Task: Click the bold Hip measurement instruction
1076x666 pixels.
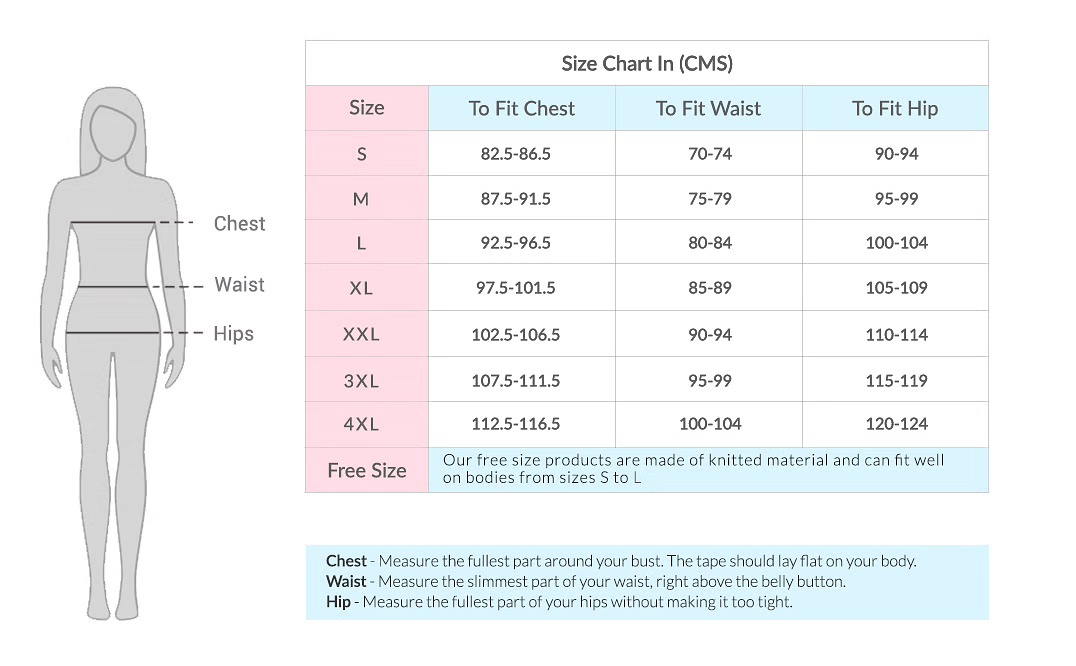Action: pos(338,602)
